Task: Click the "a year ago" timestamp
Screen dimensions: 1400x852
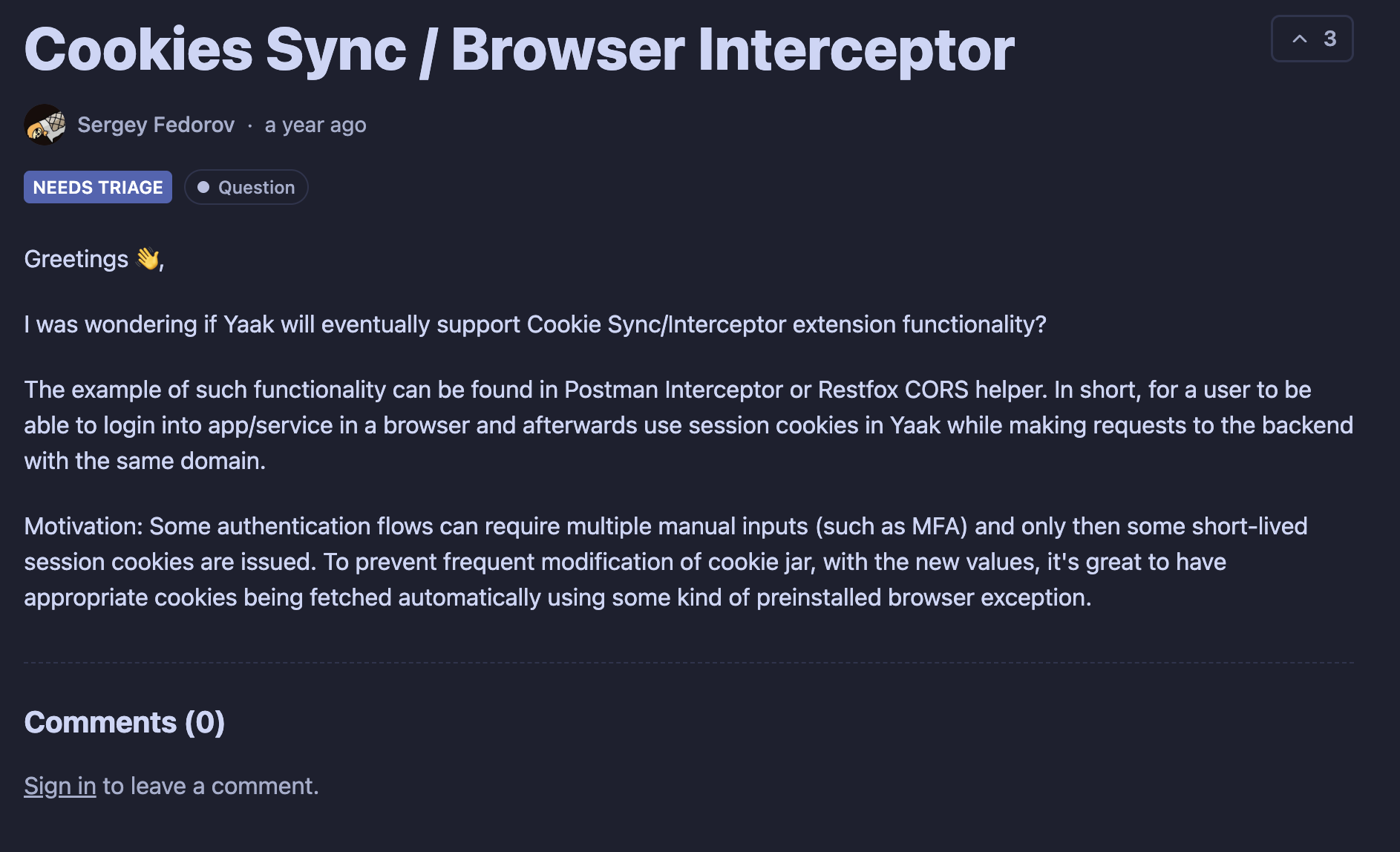Action: click(315, 125)
